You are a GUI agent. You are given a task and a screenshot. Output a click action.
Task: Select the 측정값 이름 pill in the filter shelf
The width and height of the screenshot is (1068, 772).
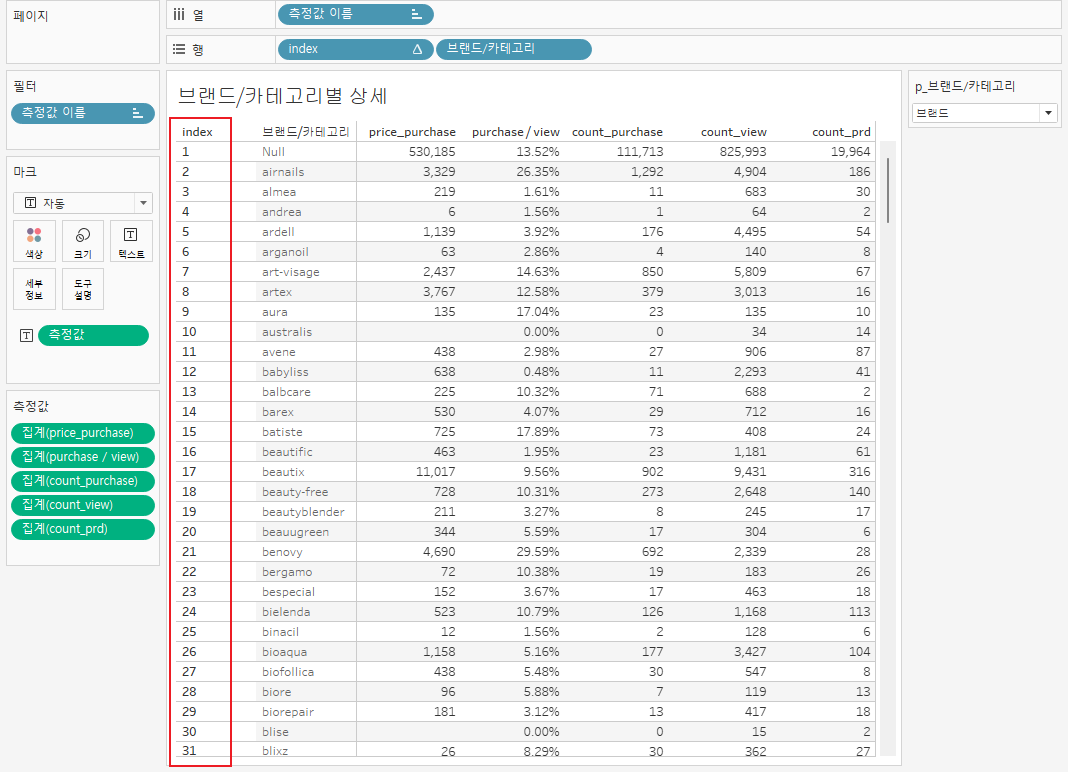[83, 113]
